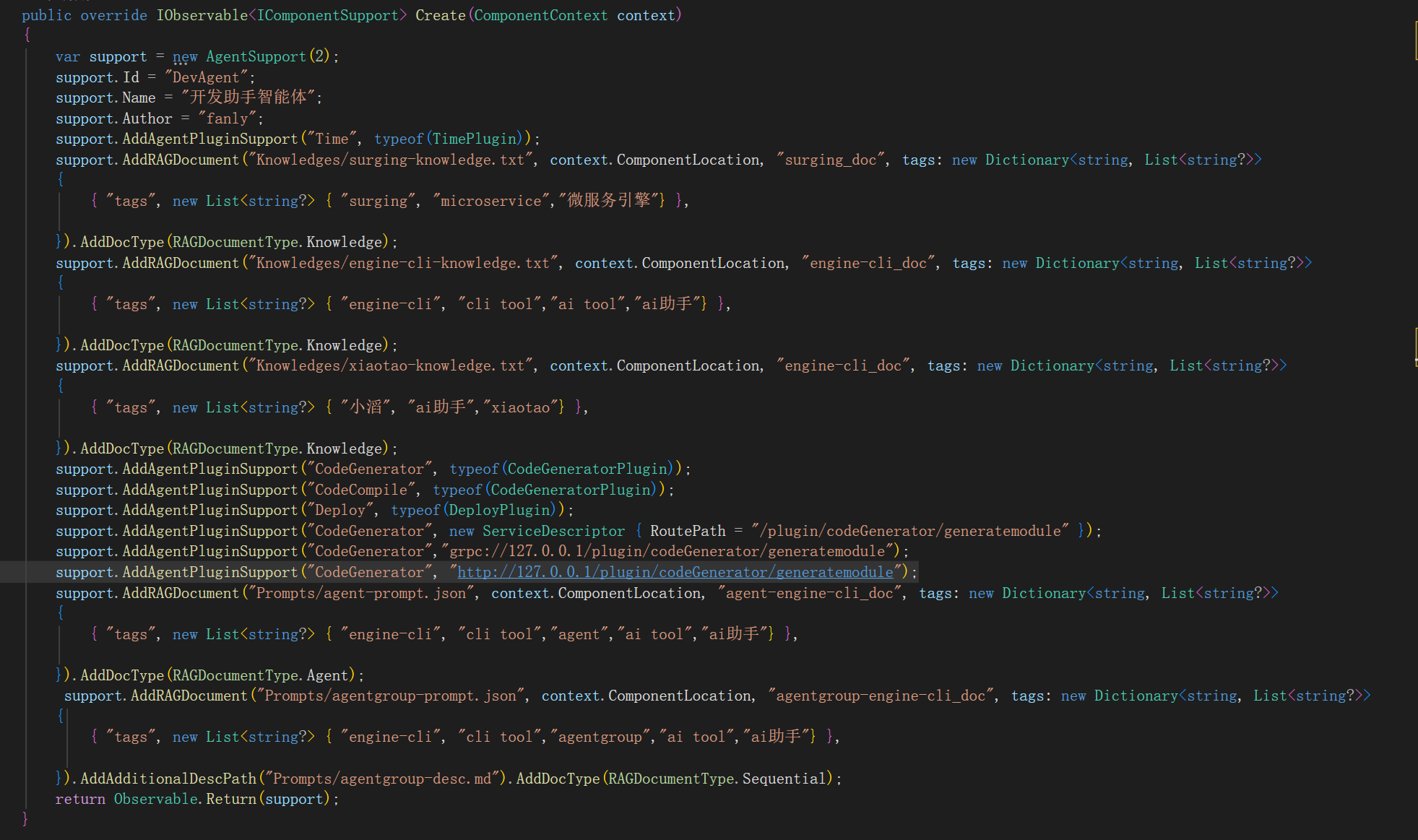The height and width of the screenshot is (840, 1418).
Task: Click the "微服务引擎" tag string
Action: pos(609,201)
